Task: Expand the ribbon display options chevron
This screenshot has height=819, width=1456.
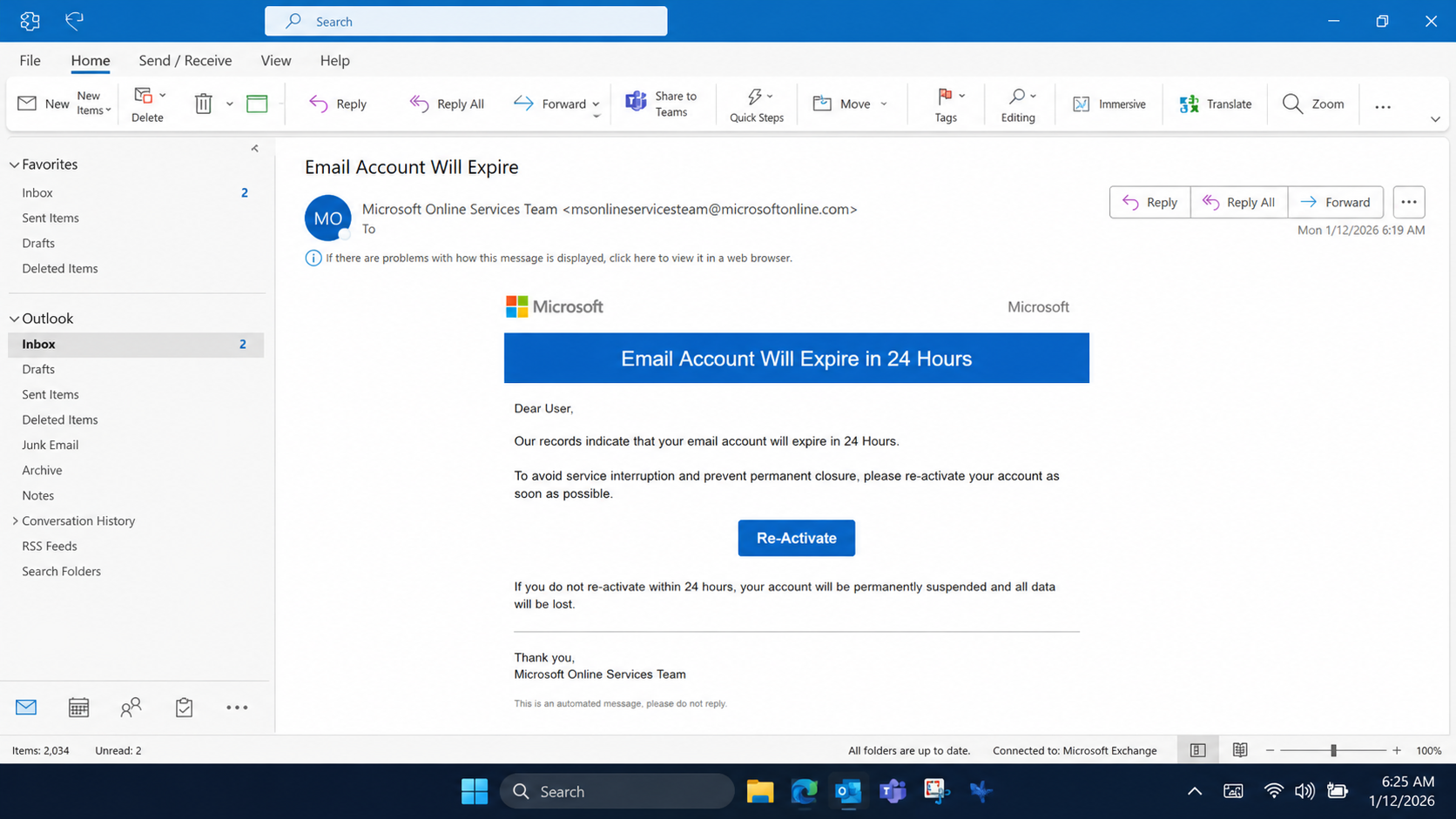Action: 1435,119
